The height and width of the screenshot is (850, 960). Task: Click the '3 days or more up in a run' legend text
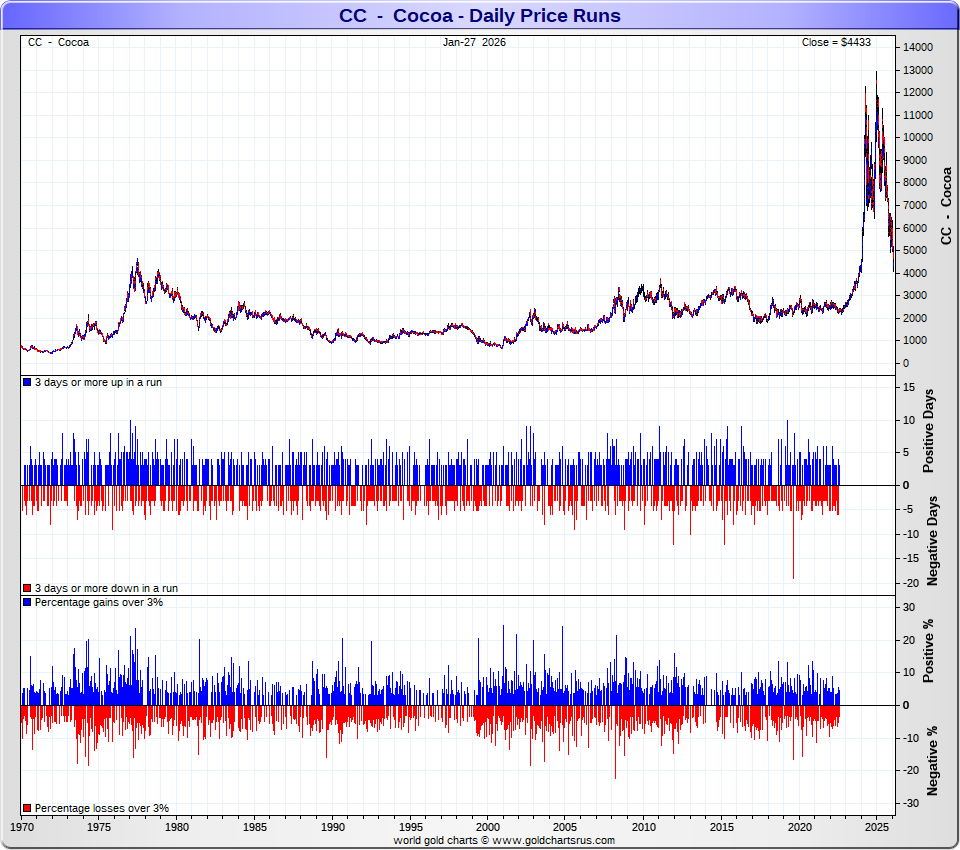(99, 382)
